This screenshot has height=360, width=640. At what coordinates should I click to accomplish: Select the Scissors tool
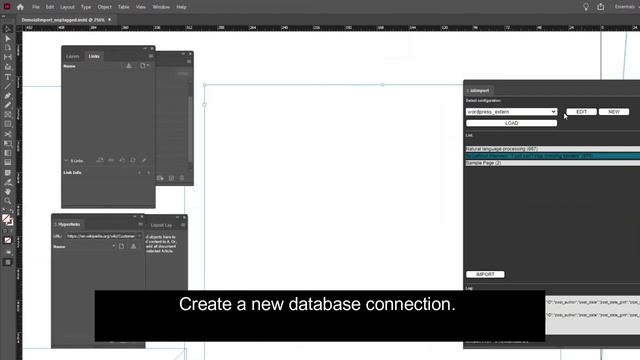coord(7,134)
